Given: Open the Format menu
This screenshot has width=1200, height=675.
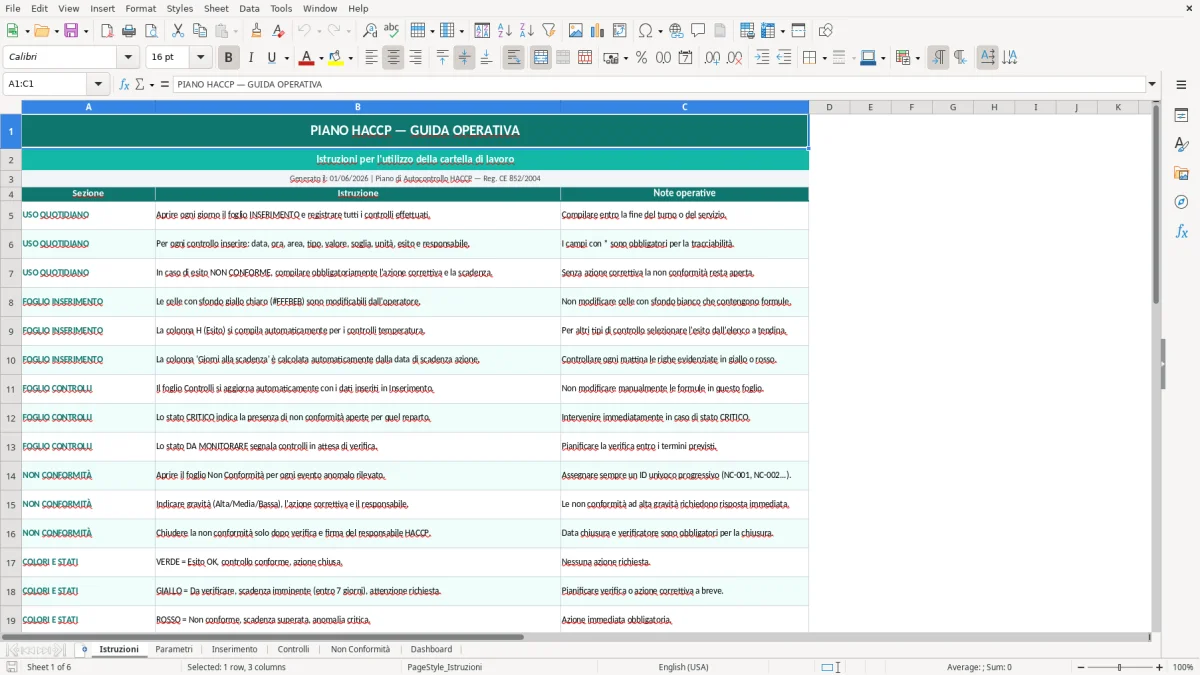Looking at the screenshot, I should (x=140, y=8).
